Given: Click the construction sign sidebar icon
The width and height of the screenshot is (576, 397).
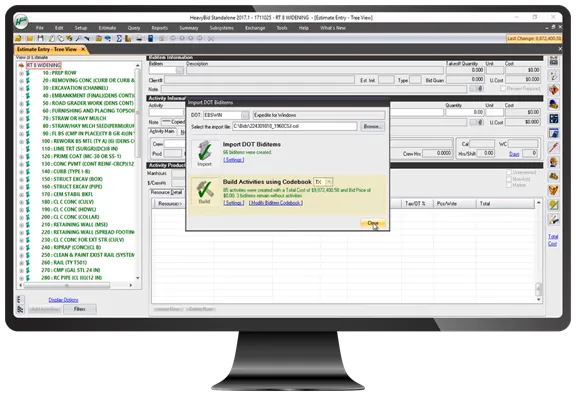Looking at the screenshot, I should click(554, 90).
